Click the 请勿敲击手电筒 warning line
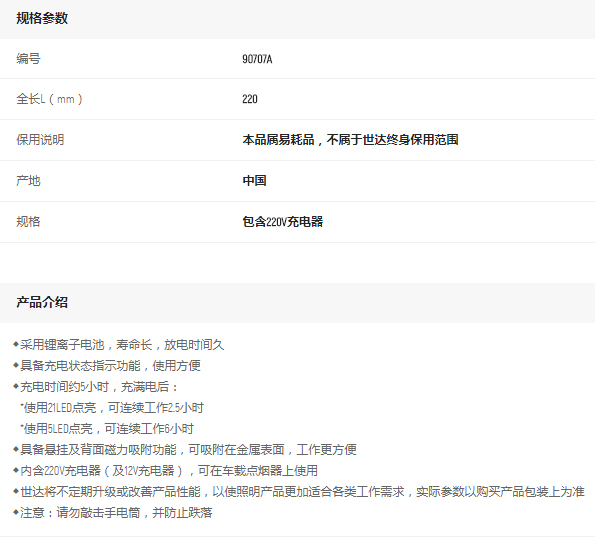 (113, 513)
